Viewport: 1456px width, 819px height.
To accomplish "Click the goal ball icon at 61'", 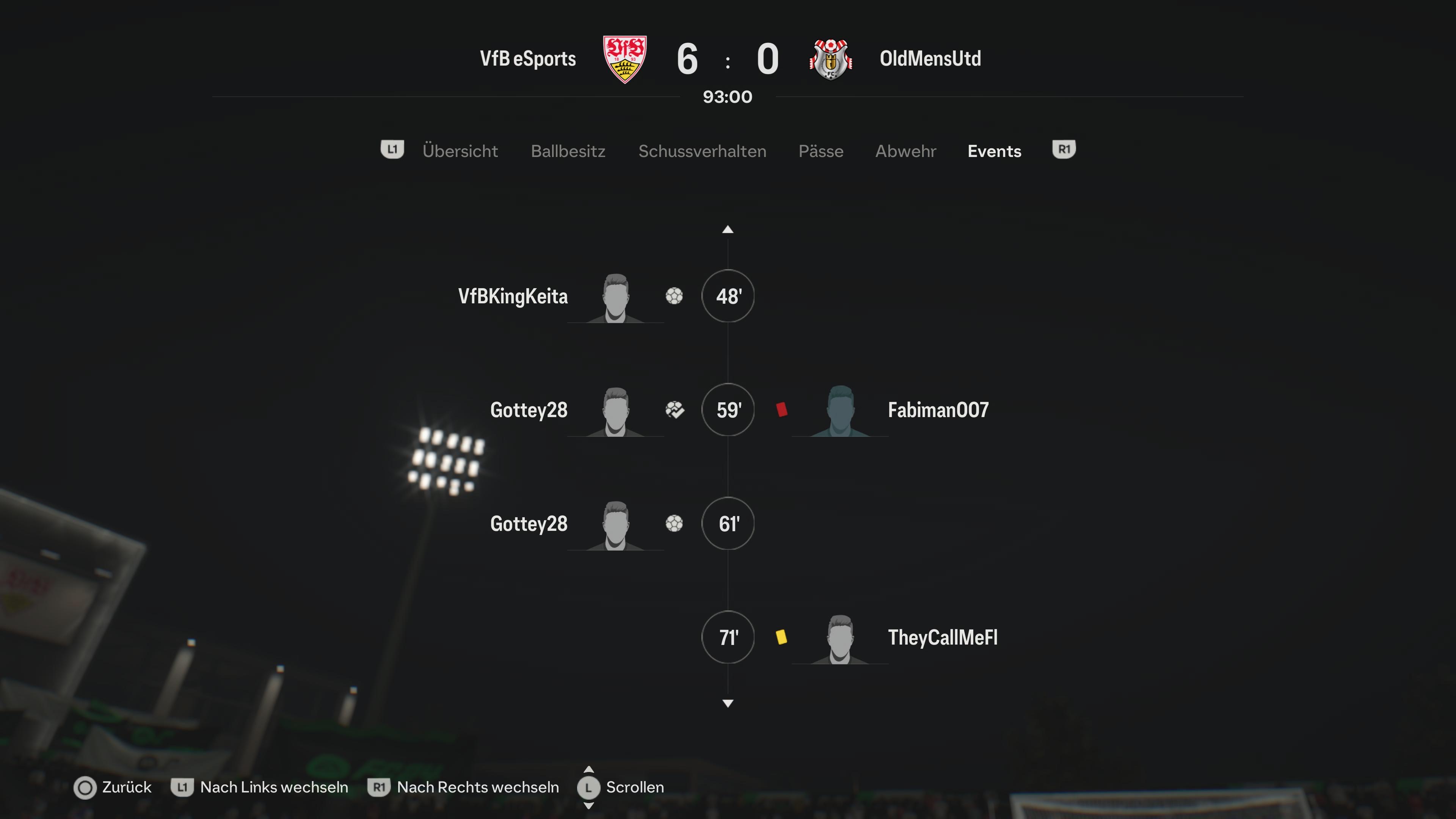I will click(x=674, y=523).
